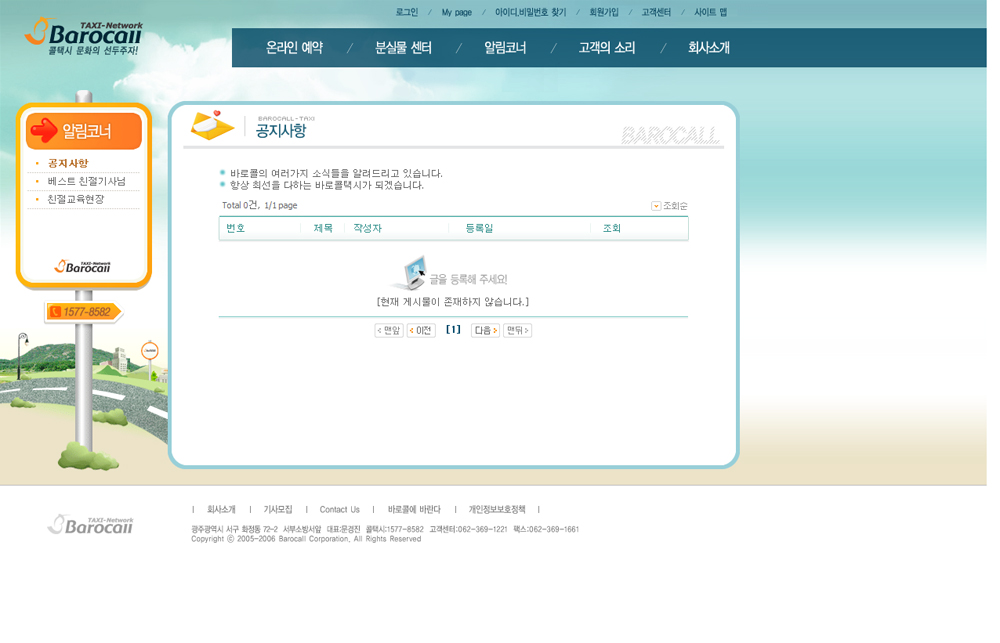Screen dimensions: 1000x643
Task: Jump to last page with 맨뒤 button
Action: click(x=517, y=330)
